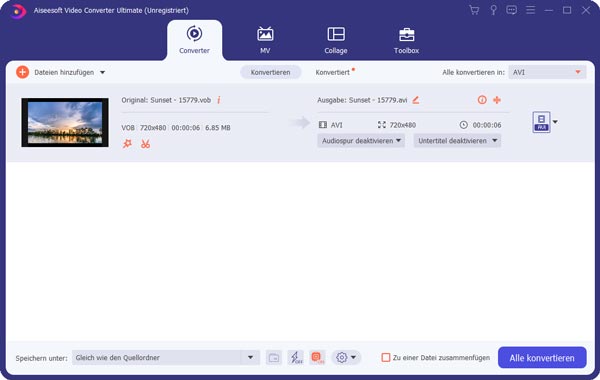Switch to the MV tab
Viewport: 600px width, 380px height.
(265, 40)
